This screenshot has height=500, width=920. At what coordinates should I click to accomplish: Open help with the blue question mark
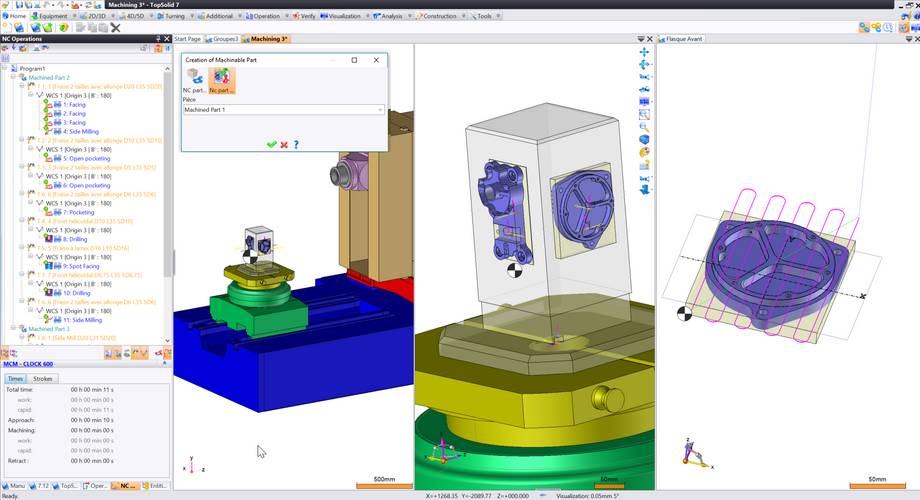click(296, 145)
